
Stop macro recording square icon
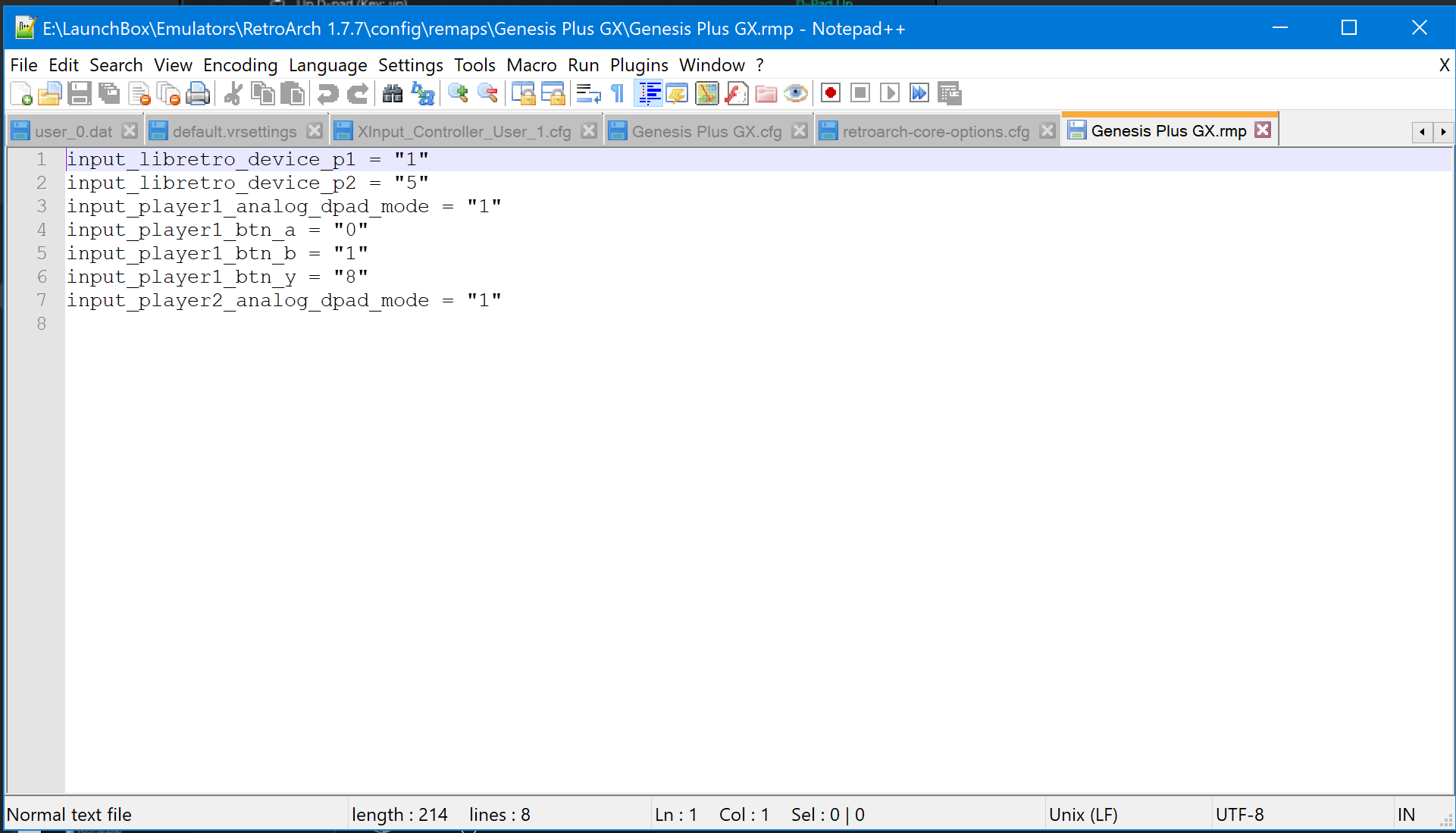point(860,93)
